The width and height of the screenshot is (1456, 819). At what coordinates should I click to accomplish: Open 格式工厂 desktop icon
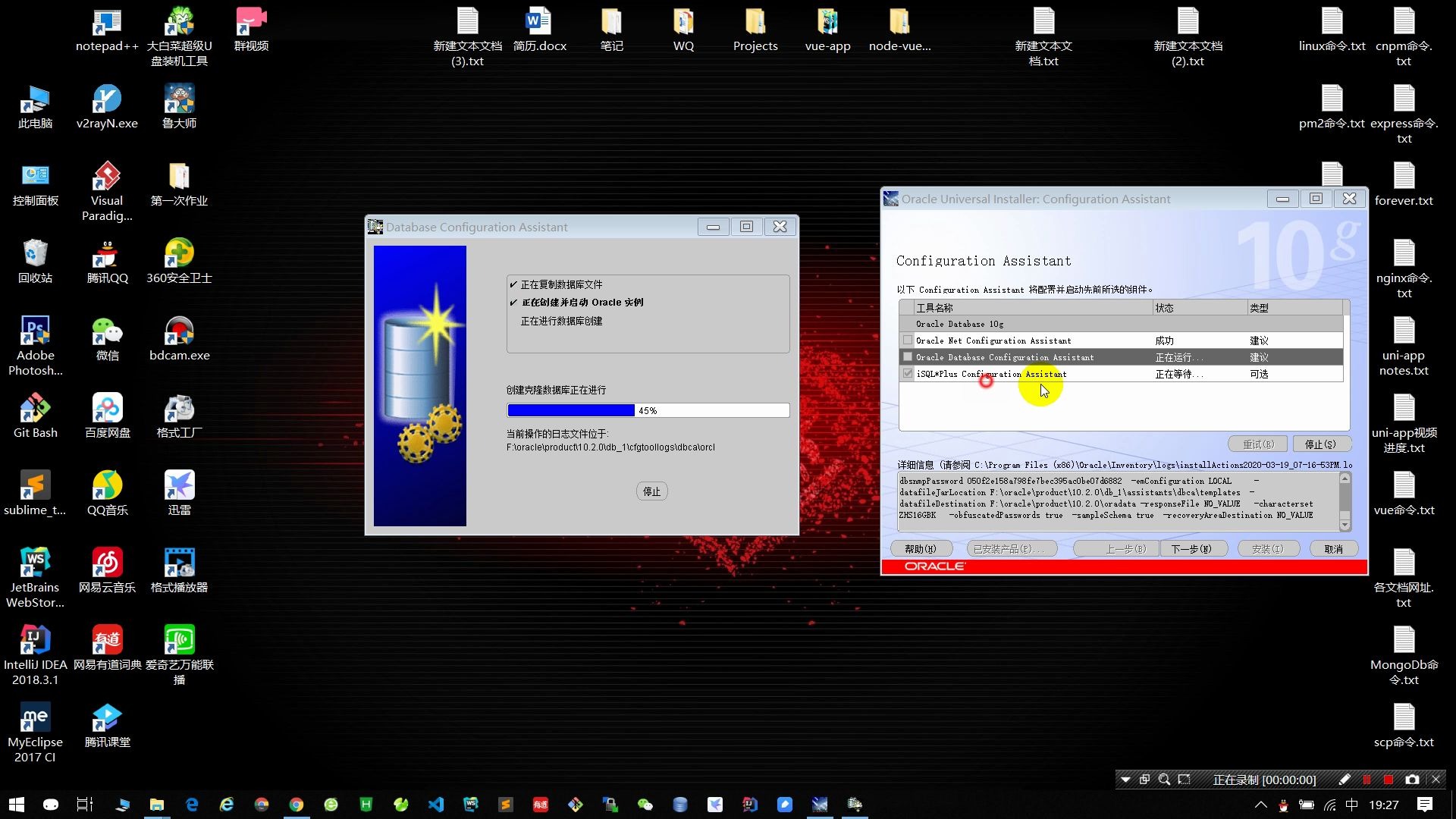[179, 416]
